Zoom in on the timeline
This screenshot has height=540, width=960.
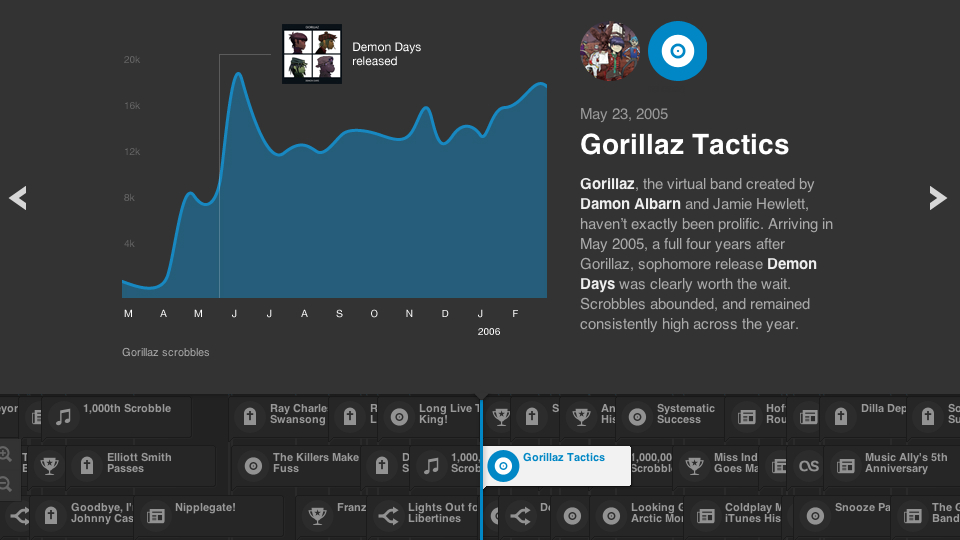point(6,455)
